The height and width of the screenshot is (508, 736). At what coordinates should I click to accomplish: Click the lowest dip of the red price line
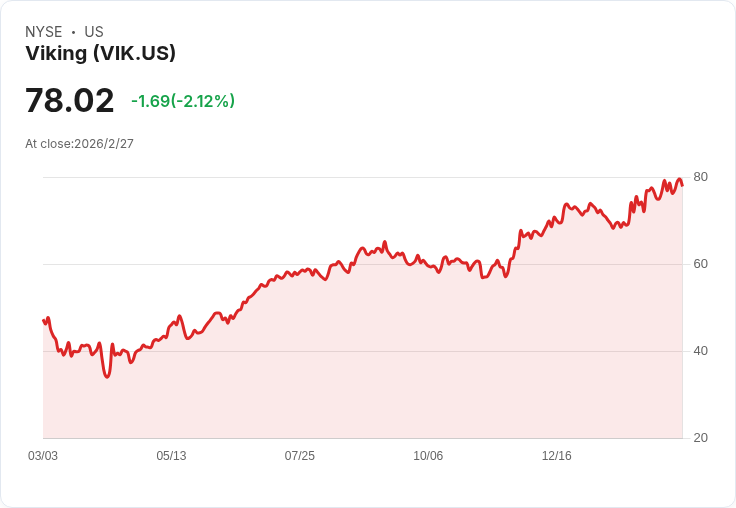coord(107,377)
